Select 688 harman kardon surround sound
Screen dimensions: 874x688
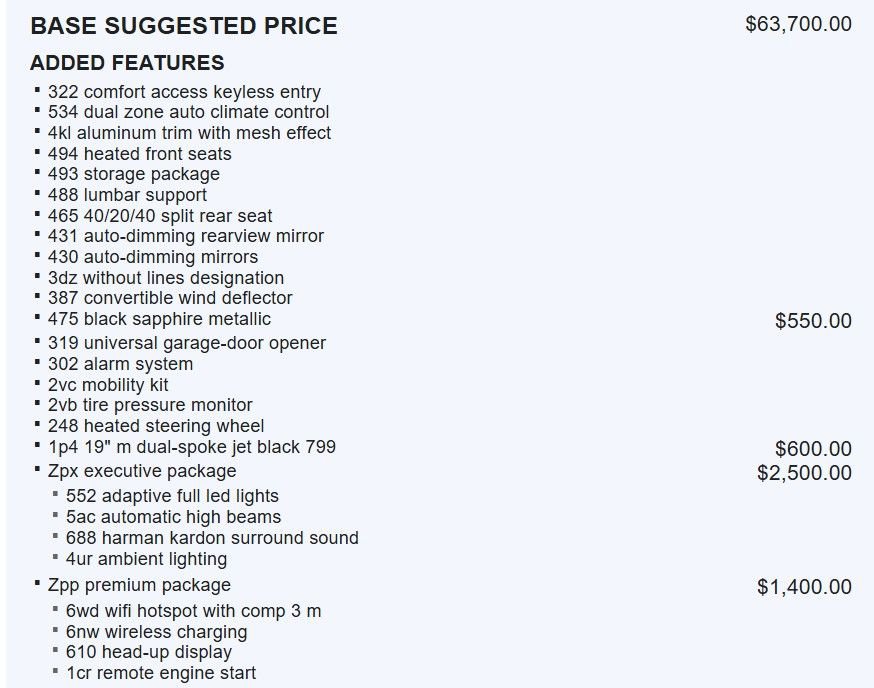click(x=212, y=538)
